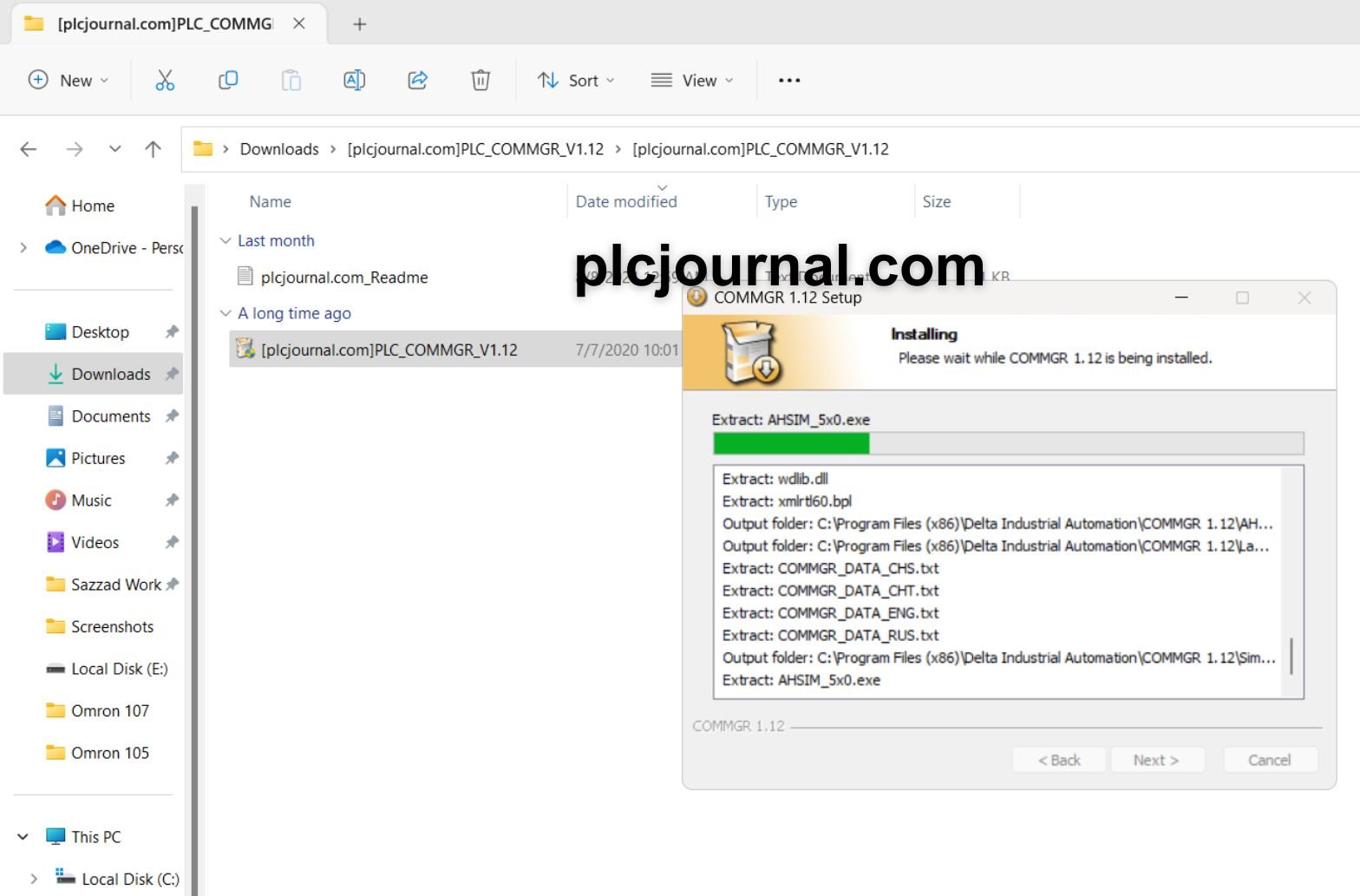Click first PLC_COMMGR_V1.12 breadcrumb segment

click(x=475, y=149)
